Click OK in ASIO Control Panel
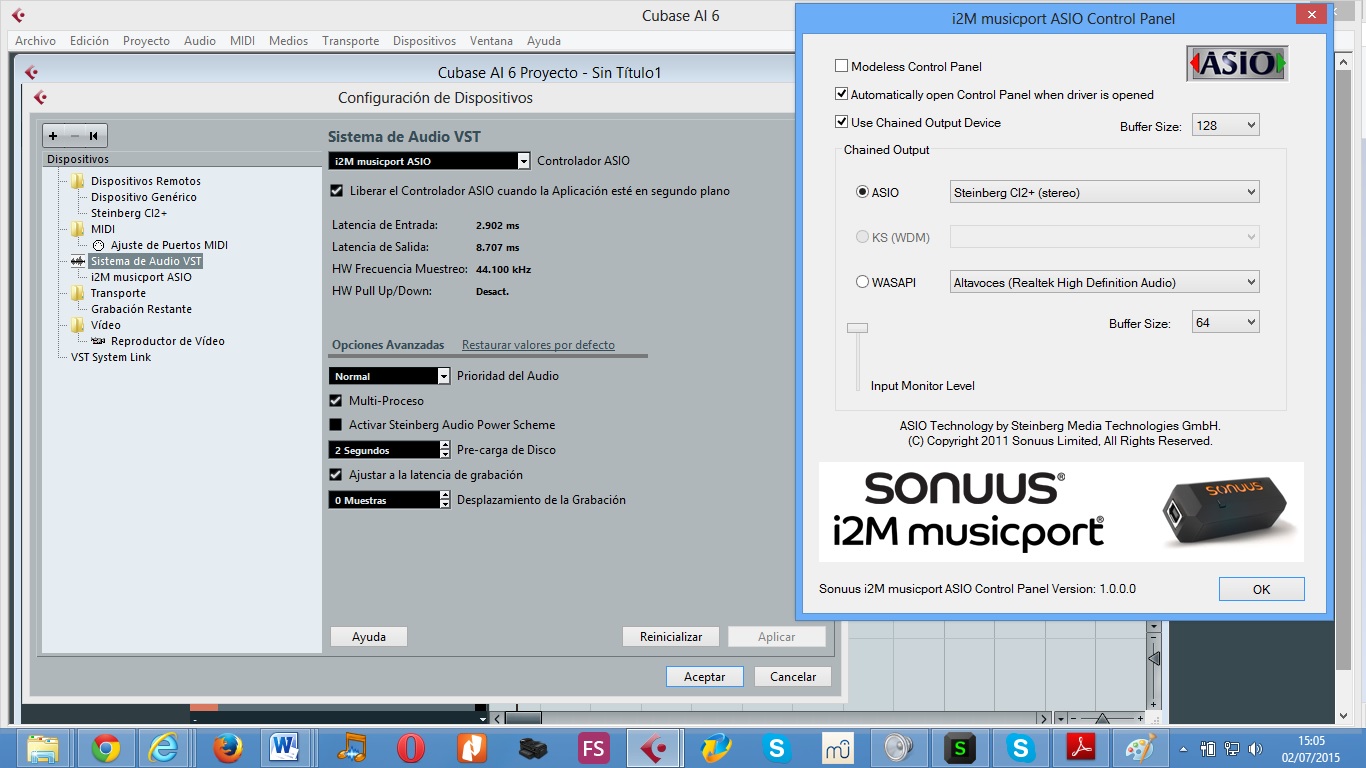1366x768 pixels. [x=1261, y=589]
